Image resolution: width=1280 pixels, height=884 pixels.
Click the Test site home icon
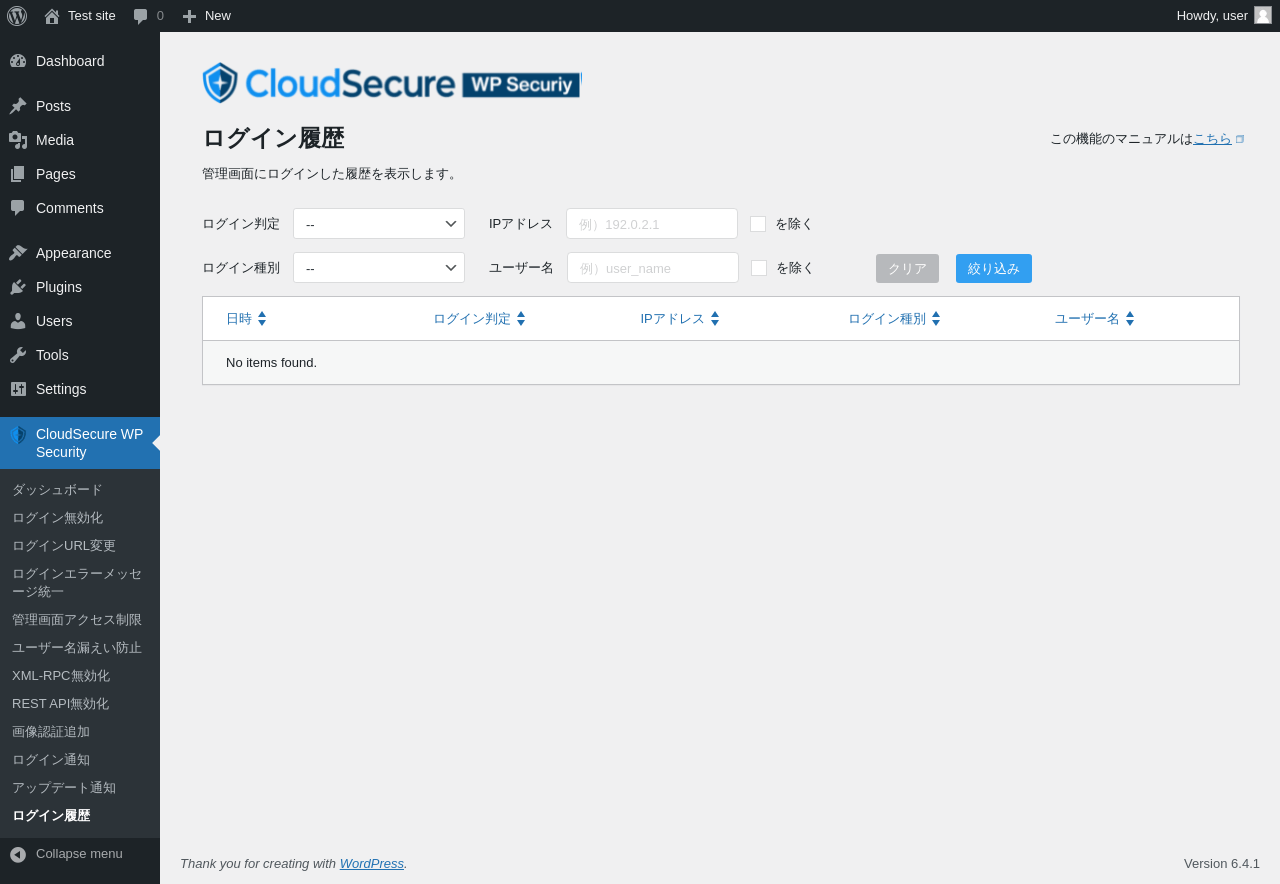52,16
